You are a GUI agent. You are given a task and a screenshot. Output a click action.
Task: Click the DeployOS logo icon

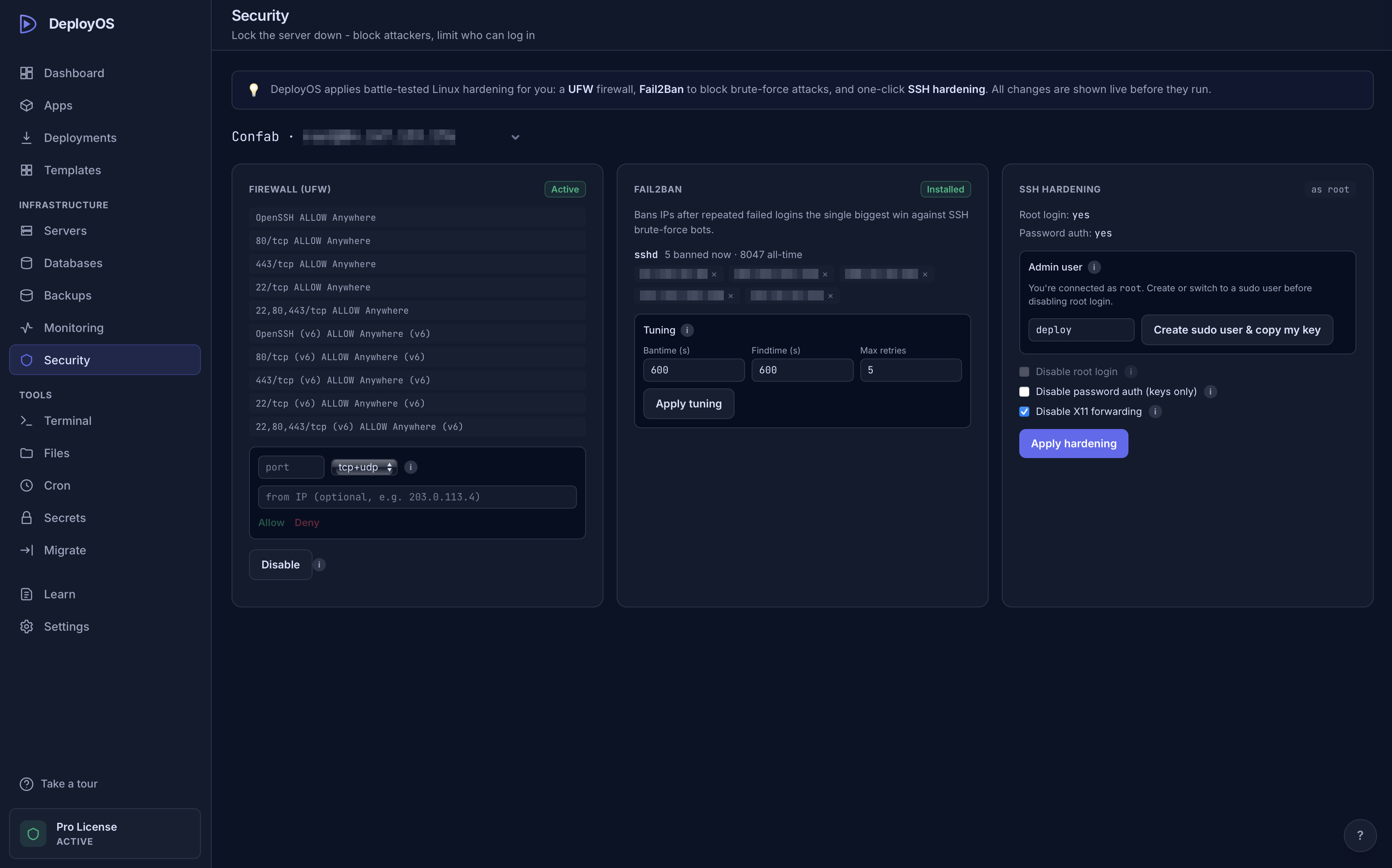pyautogui.click(x=27, y=24)
